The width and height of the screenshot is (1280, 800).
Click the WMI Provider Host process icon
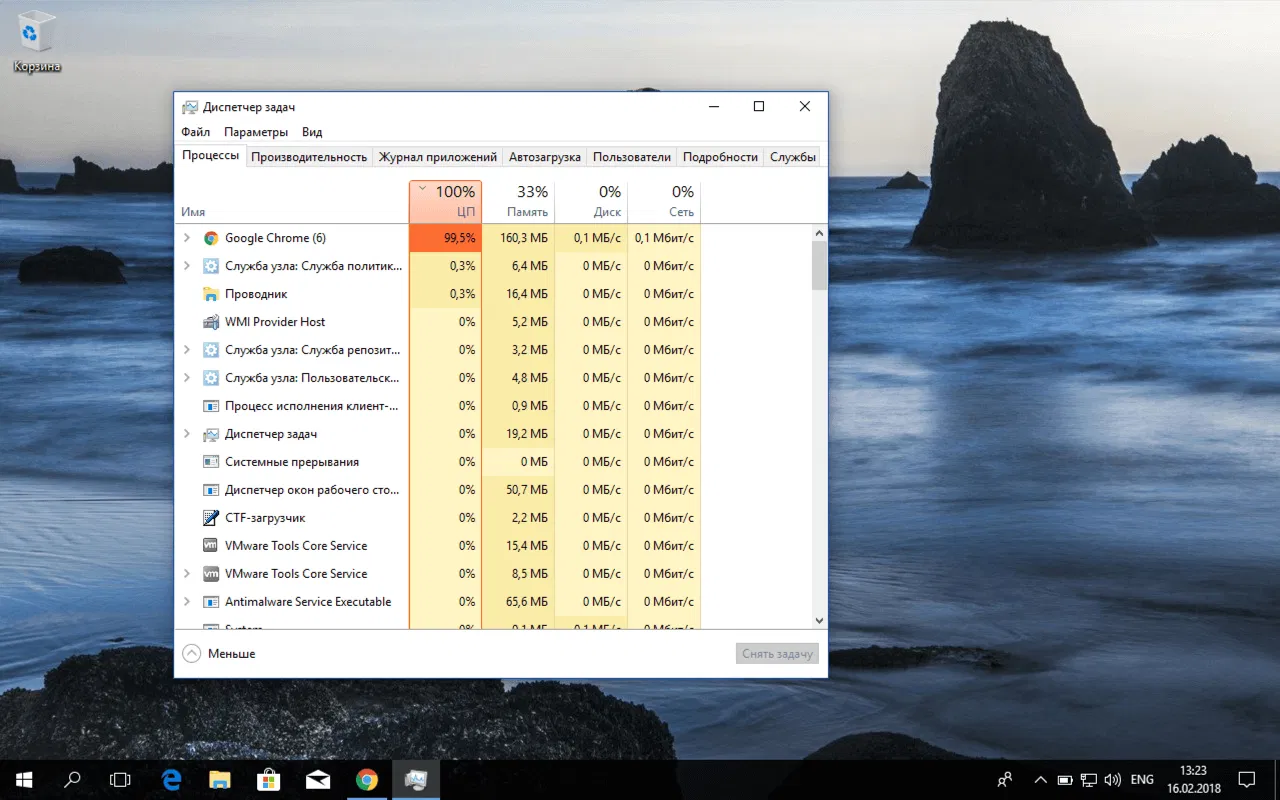(x=211, y=321)
